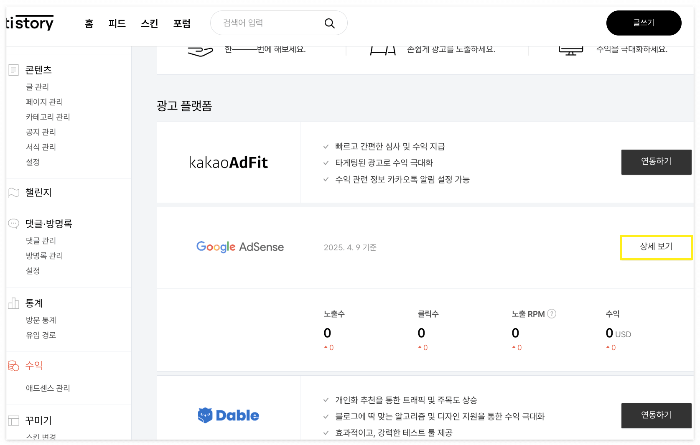700x445 pixels.
Task: Click 연동하기 for kakaoAdFit
Action: 656,162
